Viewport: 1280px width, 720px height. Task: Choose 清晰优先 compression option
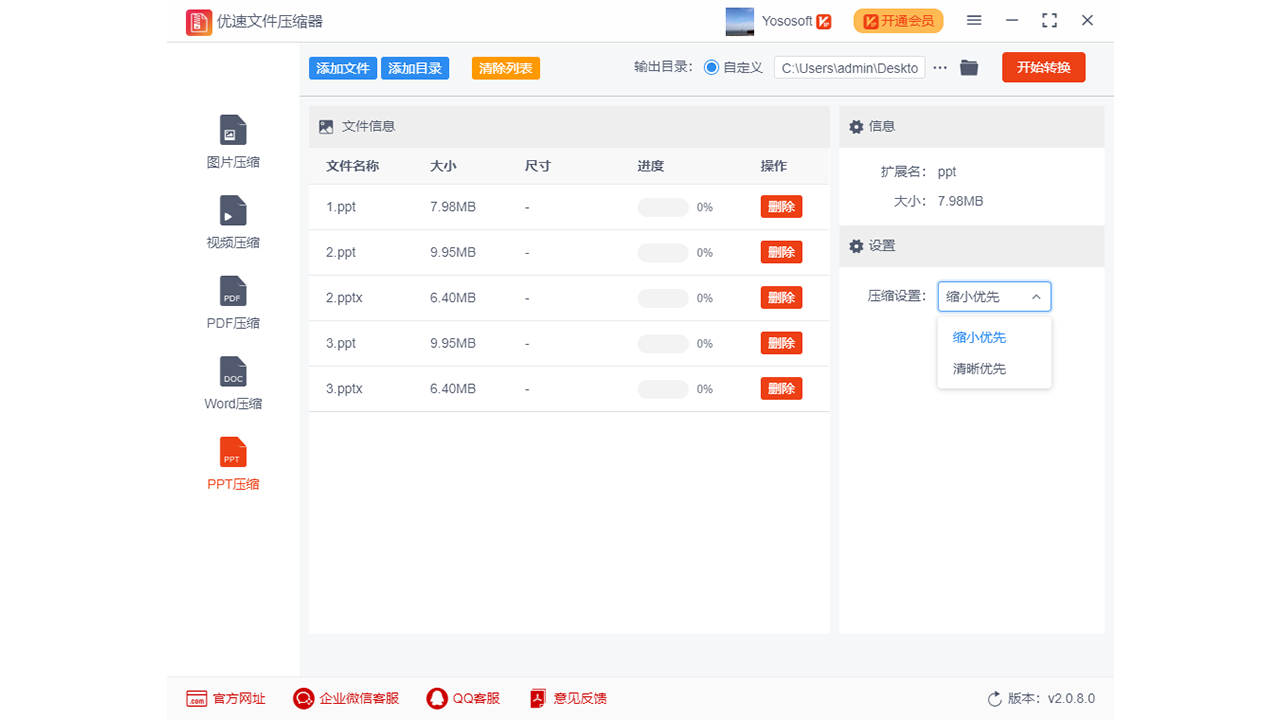point(979,368)
